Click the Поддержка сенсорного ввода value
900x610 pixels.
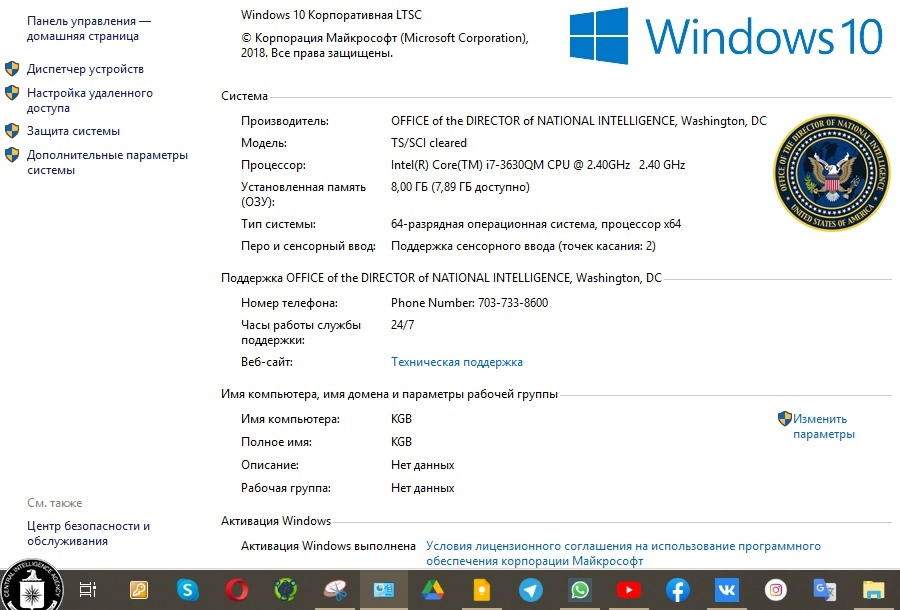[523, 246]
